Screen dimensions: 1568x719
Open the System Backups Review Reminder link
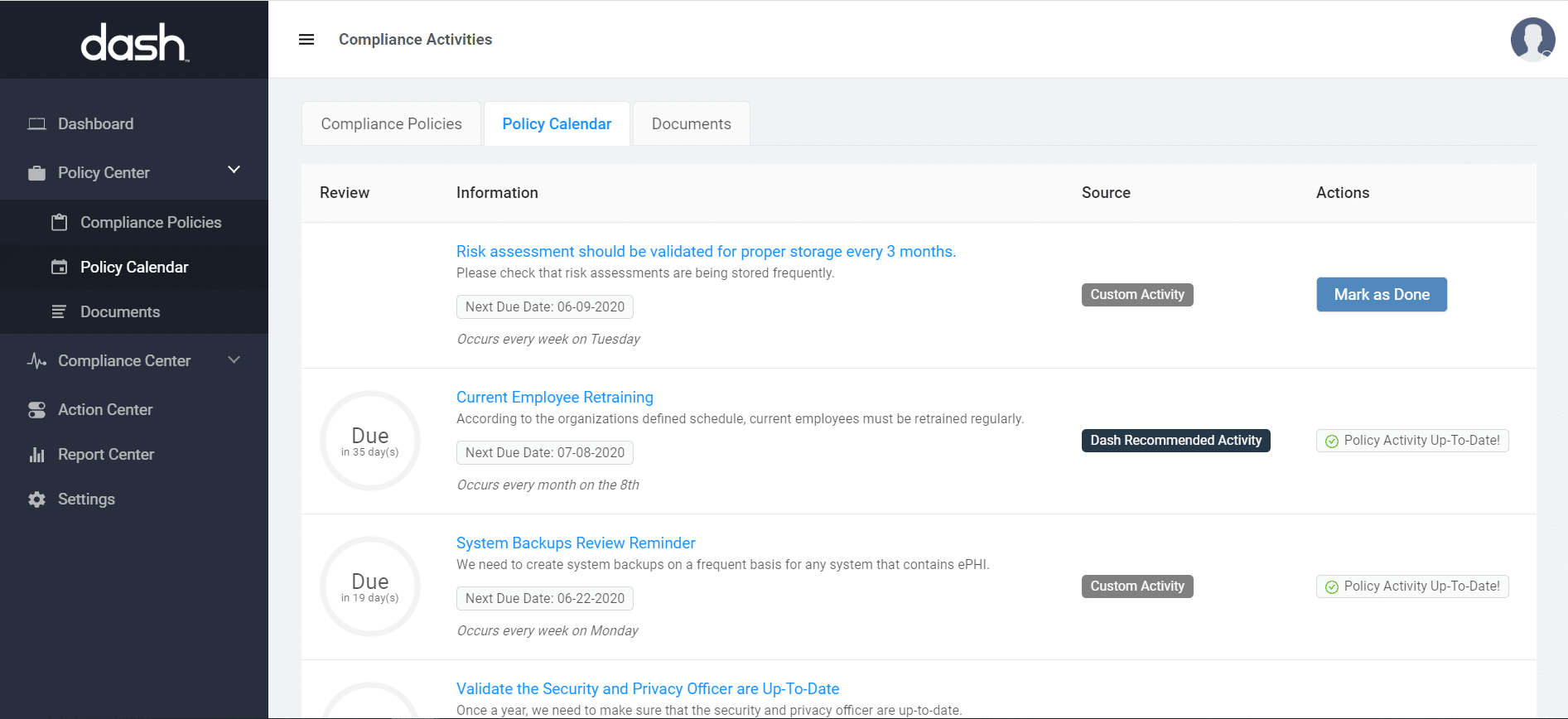(x=576, y=543)
